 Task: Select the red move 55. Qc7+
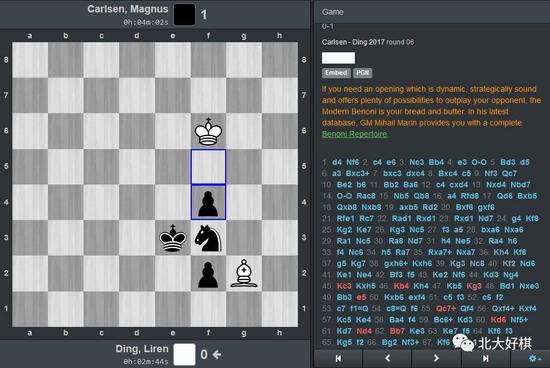pyautogui.click(x=445, y=308)
